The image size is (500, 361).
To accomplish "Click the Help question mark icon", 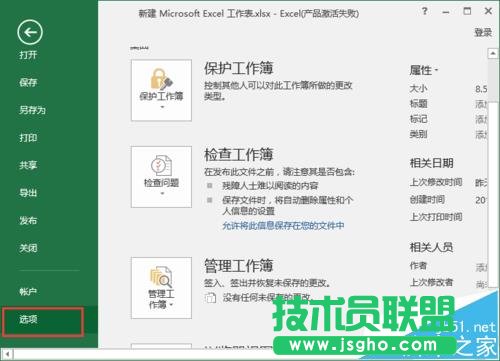I will click(x=424, y=11).
